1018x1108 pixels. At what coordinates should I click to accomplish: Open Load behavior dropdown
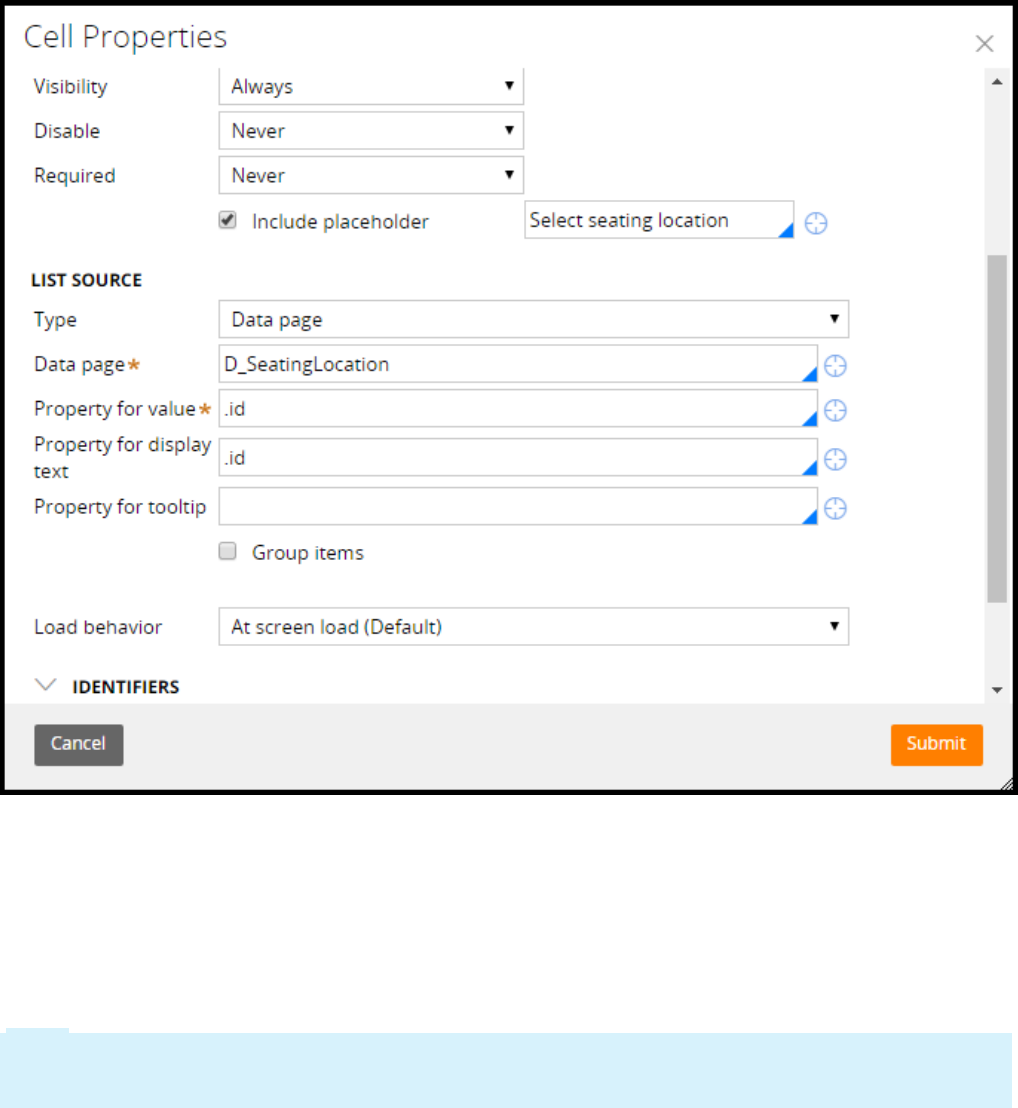(533, 627)
